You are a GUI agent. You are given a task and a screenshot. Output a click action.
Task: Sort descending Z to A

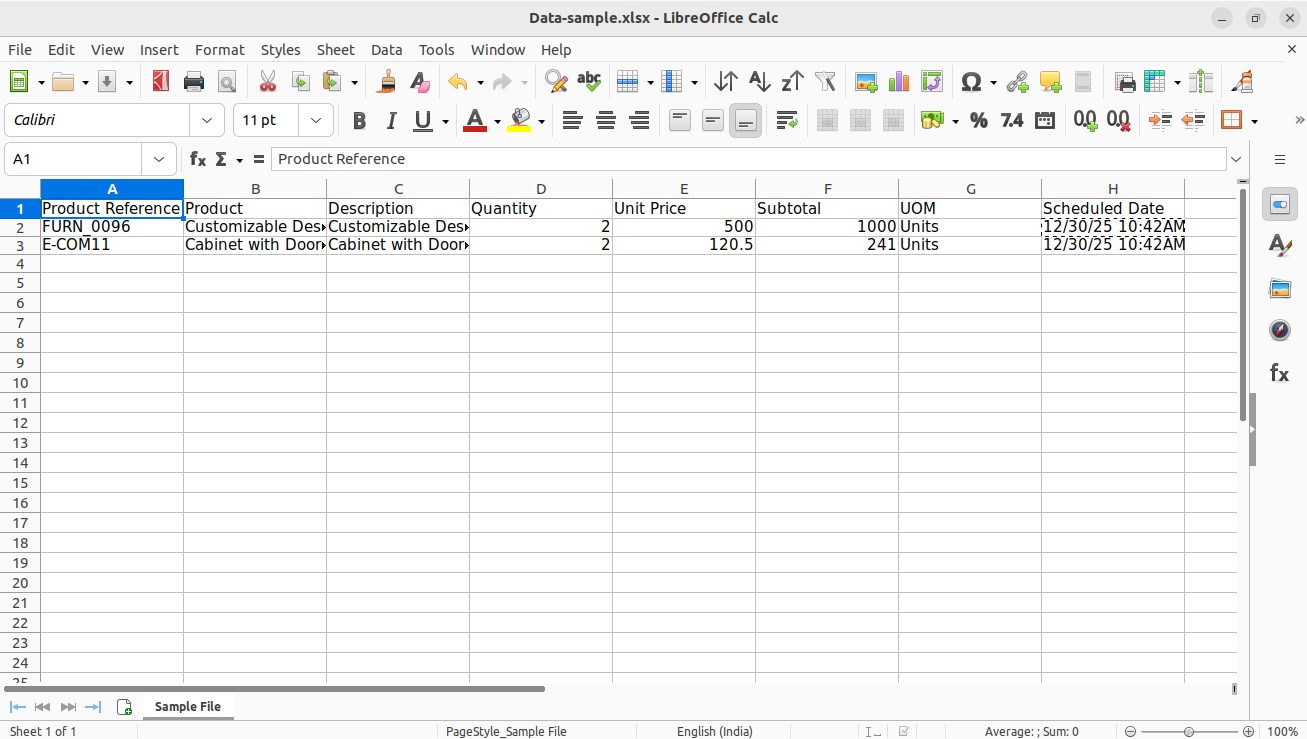tap(792, 82)
